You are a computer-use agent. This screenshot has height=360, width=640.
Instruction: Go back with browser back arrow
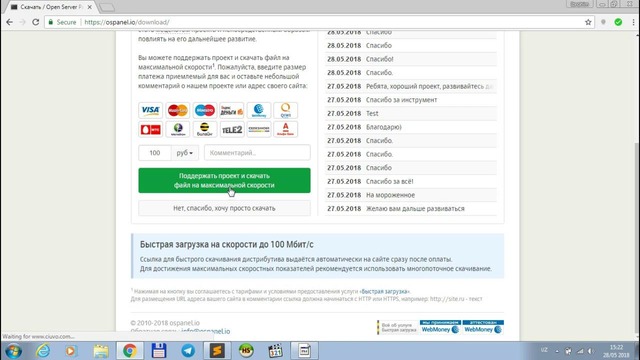pyautogui.click(x=9, y=22)
